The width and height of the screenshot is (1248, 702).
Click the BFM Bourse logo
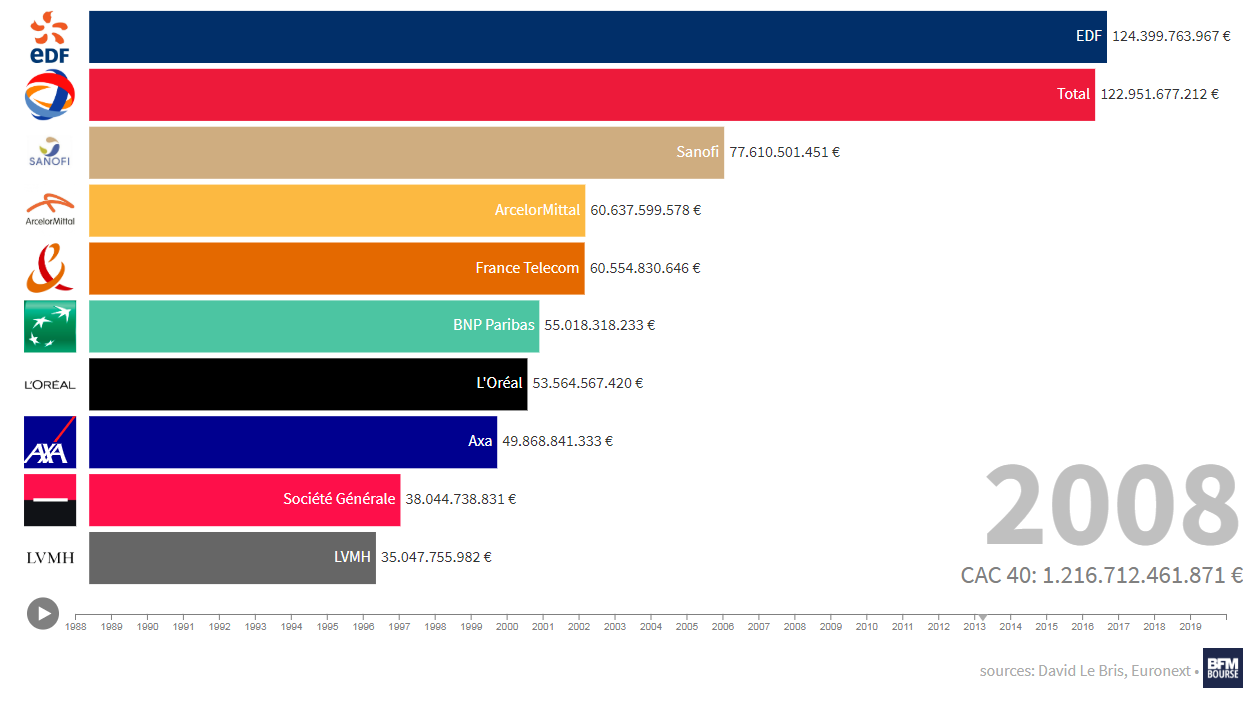click(x=1222, y=668)
